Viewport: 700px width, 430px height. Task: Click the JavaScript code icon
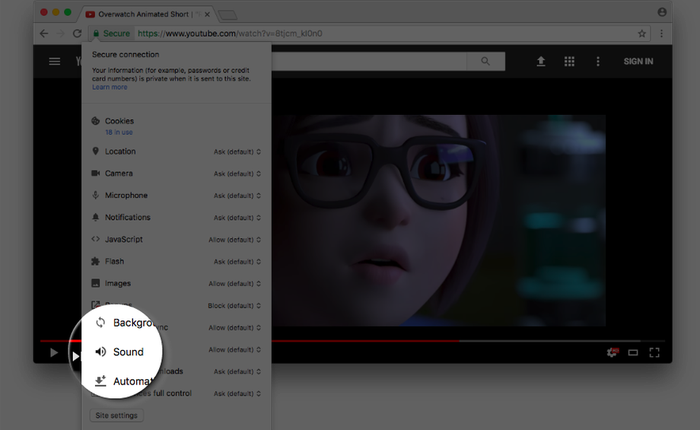[x=95, y=239]
